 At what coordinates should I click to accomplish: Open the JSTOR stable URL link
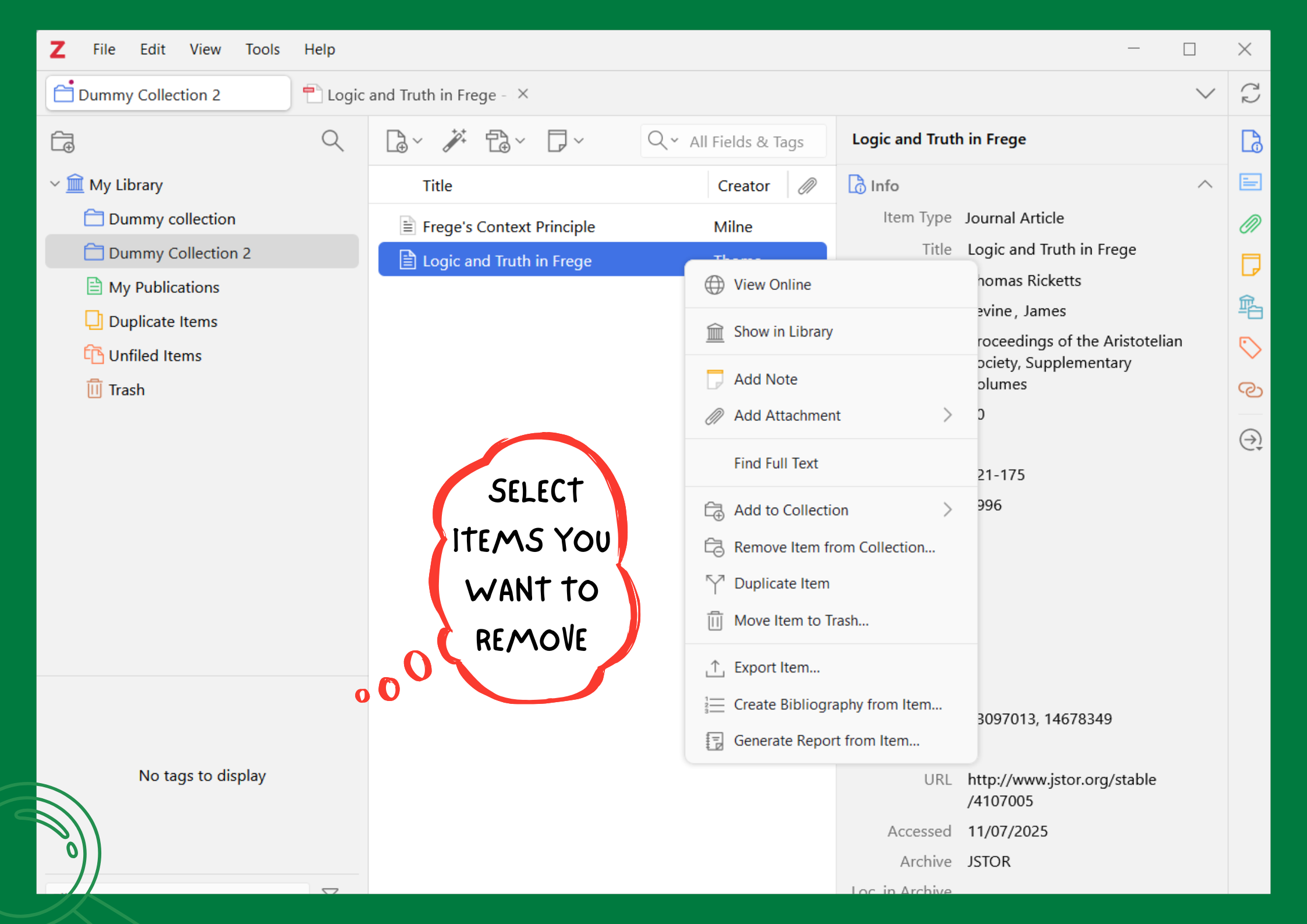tap(1061, 780)
